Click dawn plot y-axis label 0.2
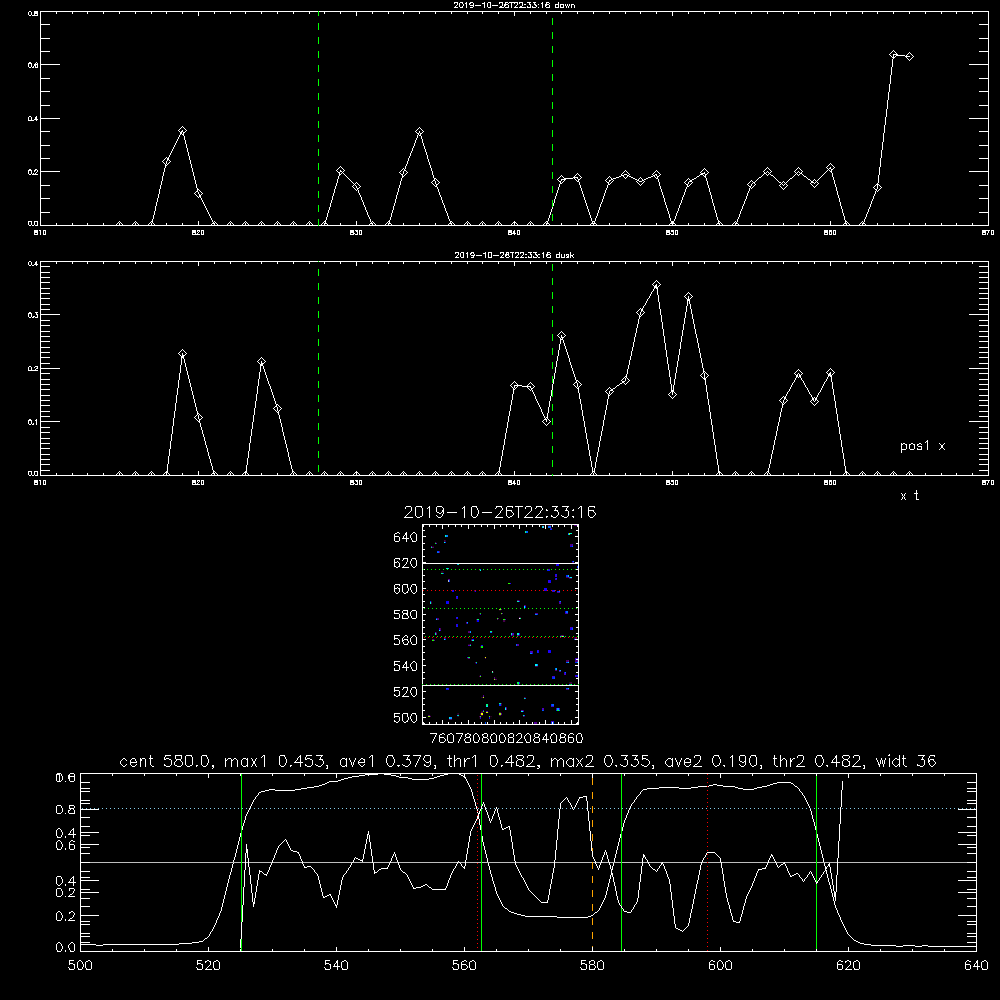The width and height of the screenshot is (1000, 1000). tap(33, 172)
